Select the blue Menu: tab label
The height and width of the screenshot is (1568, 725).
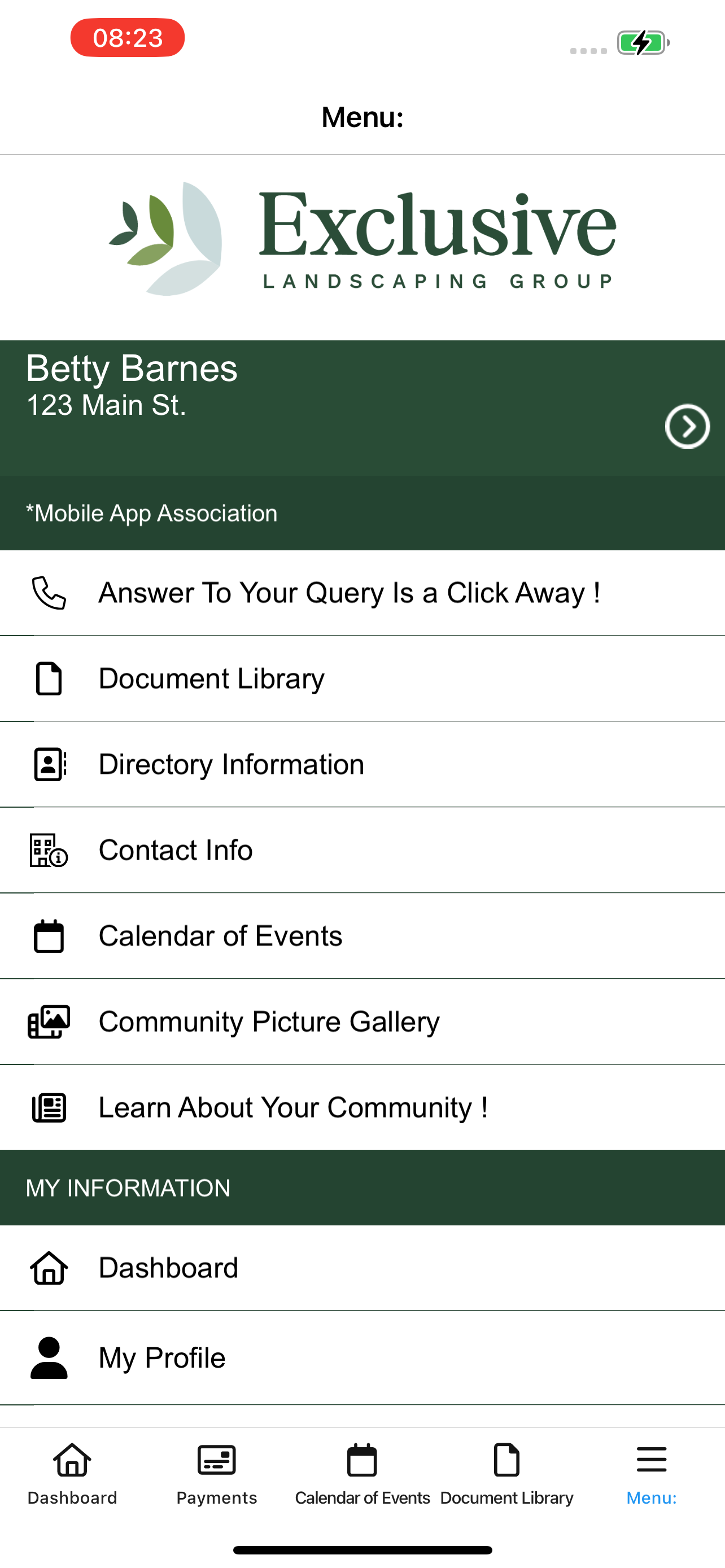pos(652,1497)
